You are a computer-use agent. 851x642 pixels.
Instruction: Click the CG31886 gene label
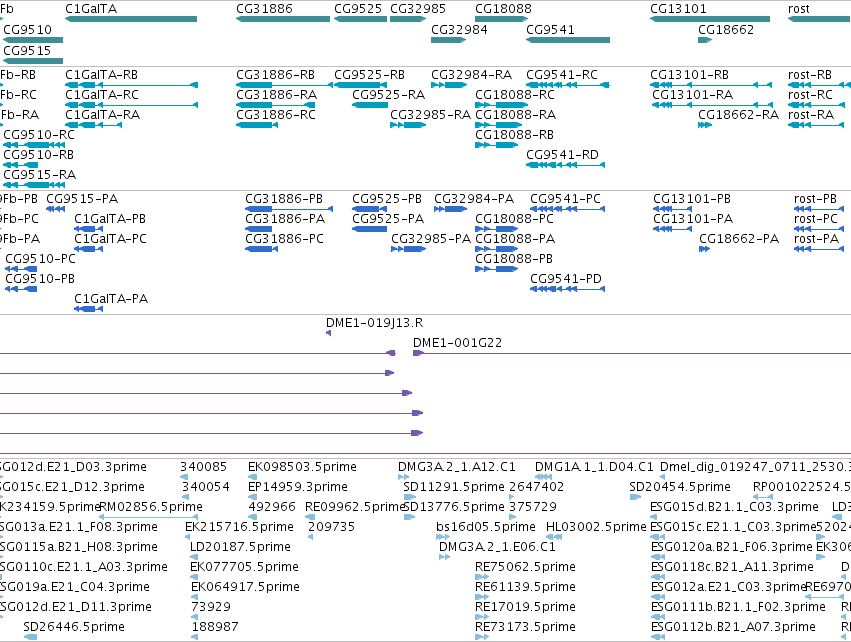pos(264,9)
